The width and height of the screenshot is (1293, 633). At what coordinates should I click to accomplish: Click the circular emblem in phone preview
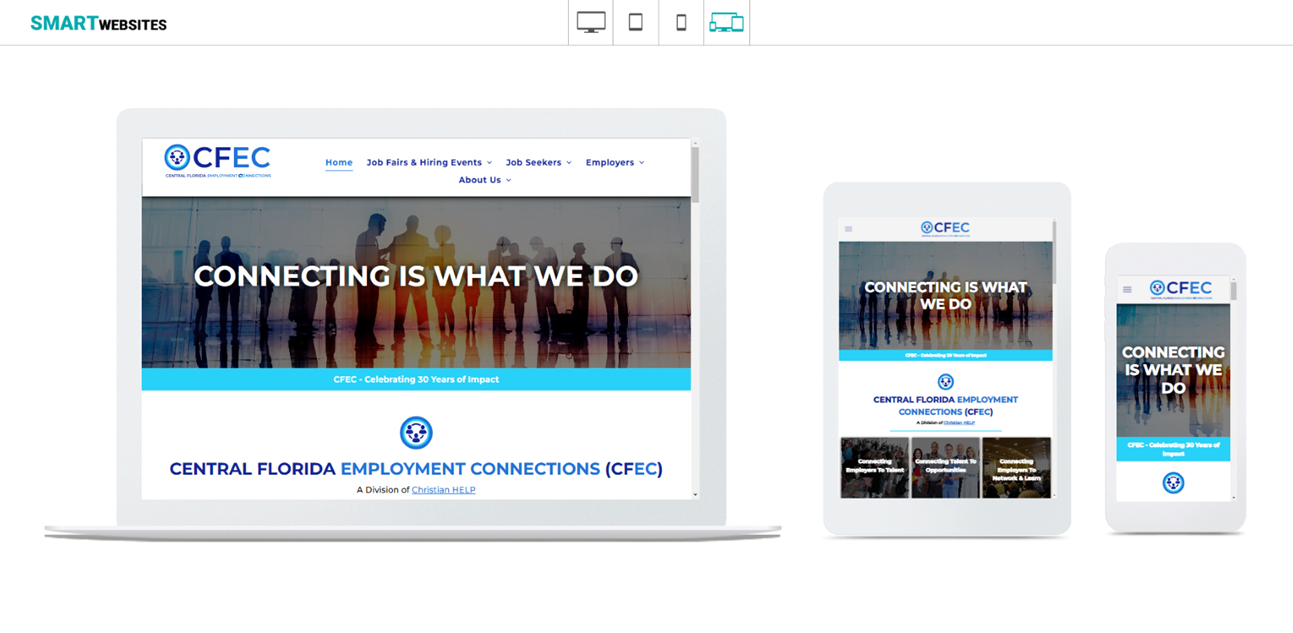coord(1173,483)
